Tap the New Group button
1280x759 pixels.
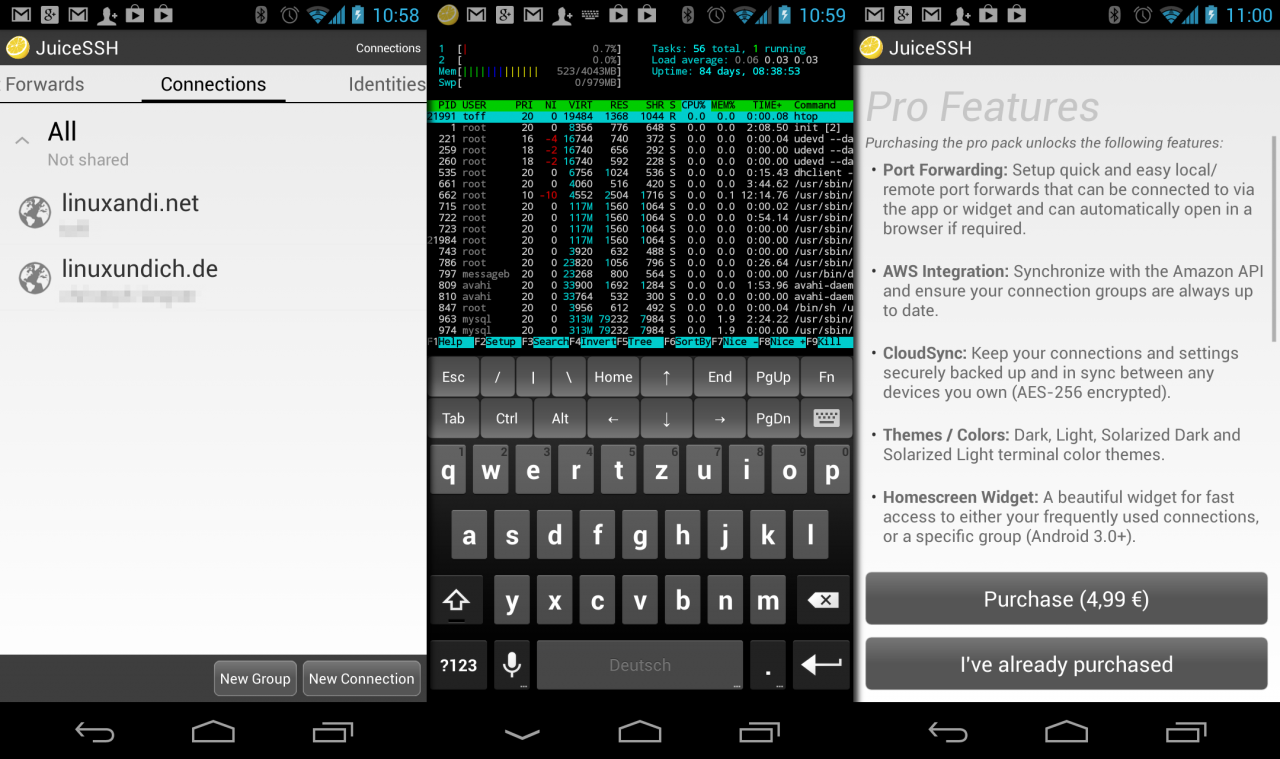pos(255,679)
